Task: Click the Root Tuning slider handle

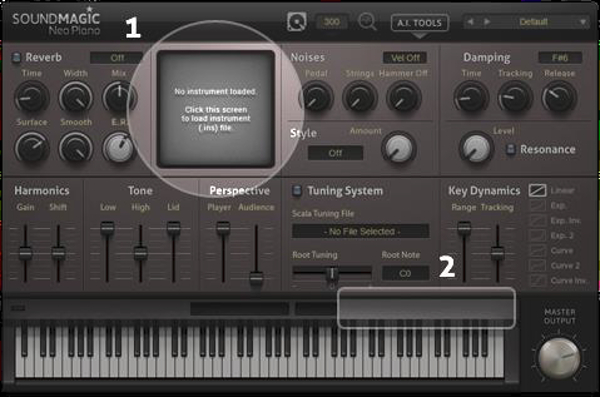Action: click(332, 273)
